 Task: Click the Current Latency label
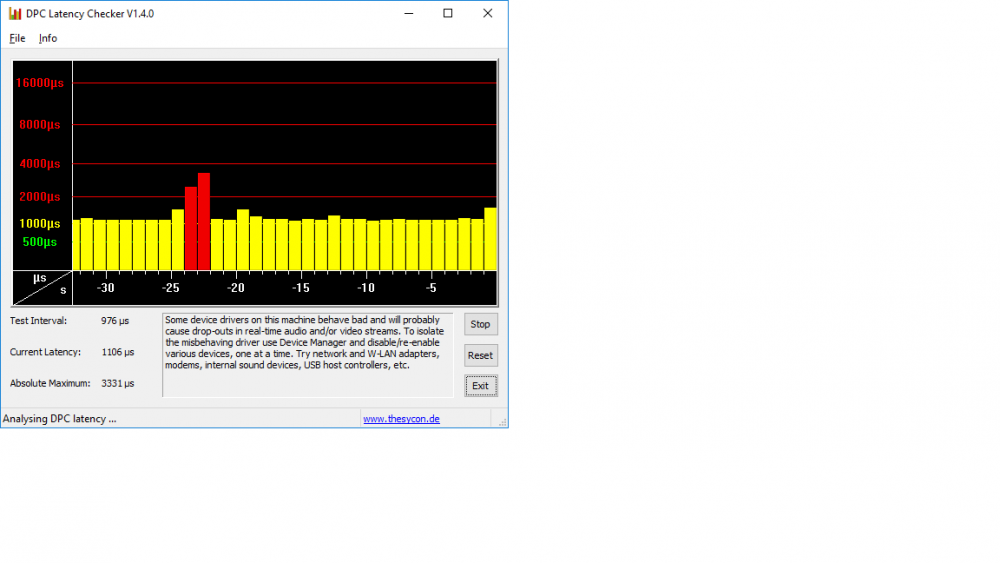tap(45, 352)
